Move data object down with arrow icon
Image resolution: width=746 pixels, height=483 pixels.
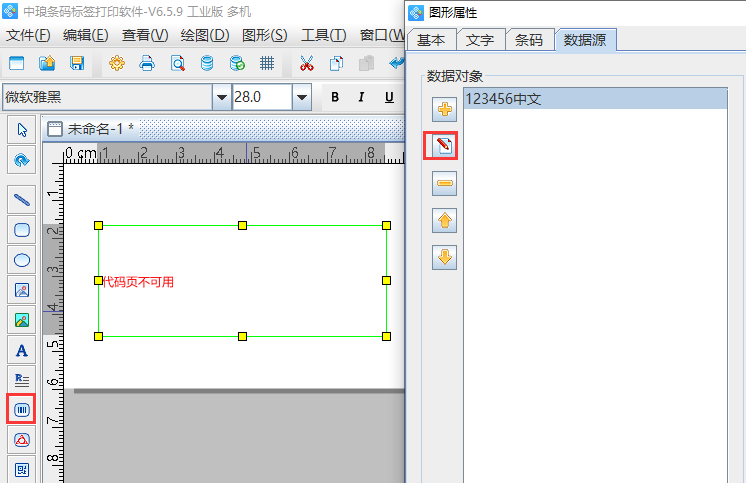click(445, 257)
